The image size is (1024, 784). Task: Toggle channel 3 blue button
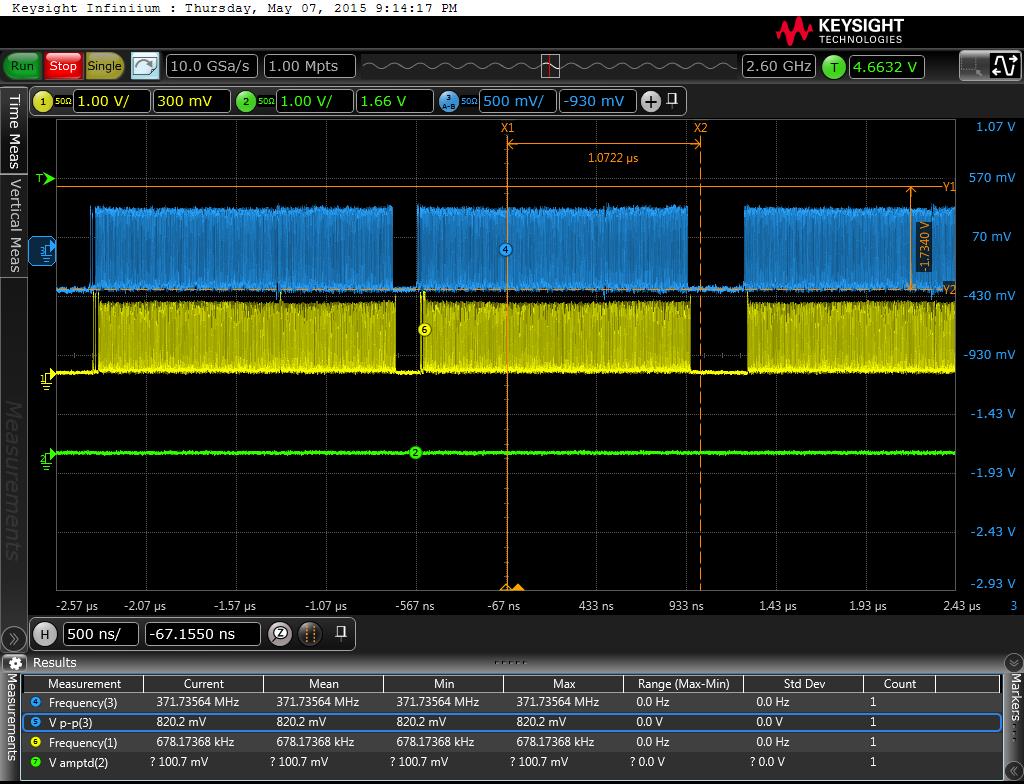pyautogui.click(x=449, y=101)
